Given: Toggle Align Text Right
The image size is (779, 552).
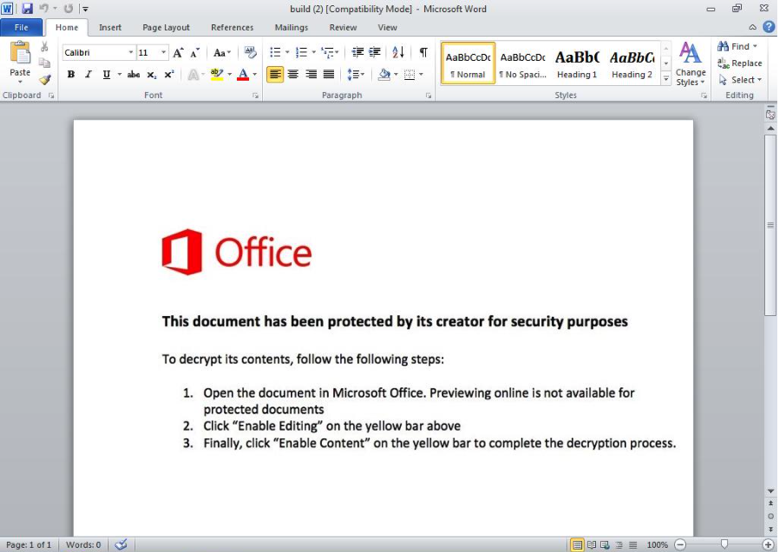Looking at the screenshot, I should tap(311, 75).
